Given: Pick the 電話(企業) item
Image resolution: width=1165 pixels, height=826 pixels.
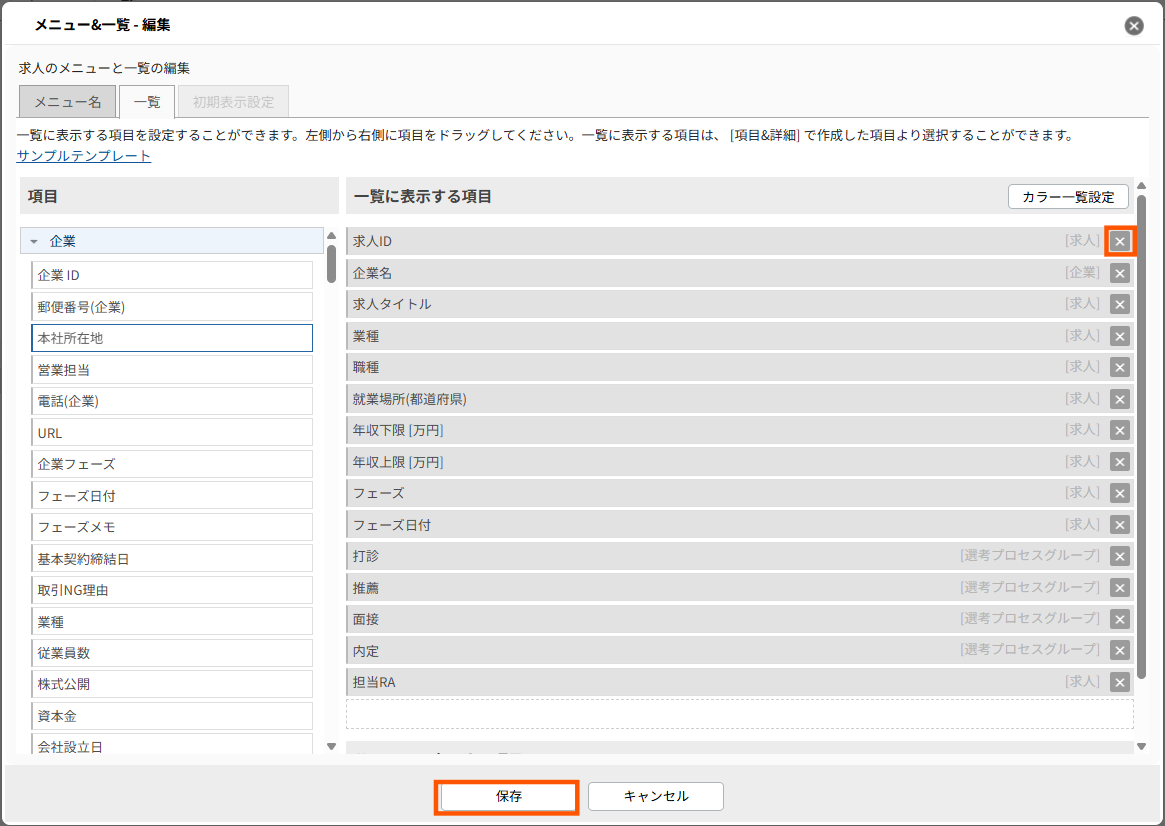Looking at the screenshot, I should (x=172, y=401).
